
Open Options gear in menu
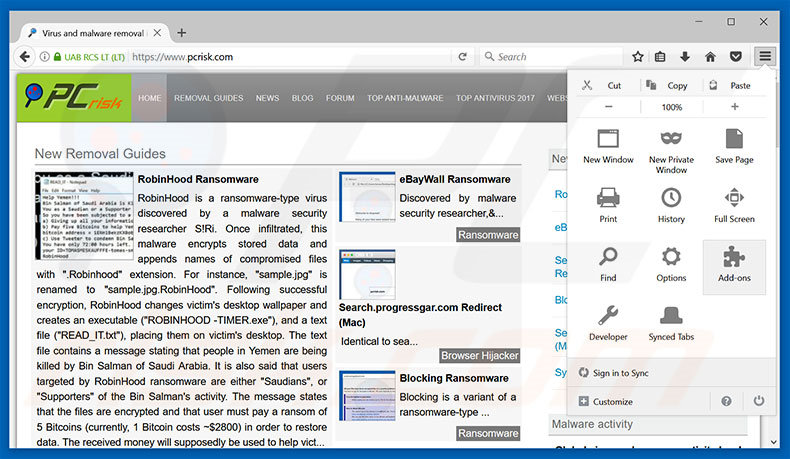pyautogui.click(x=671, y=265)
